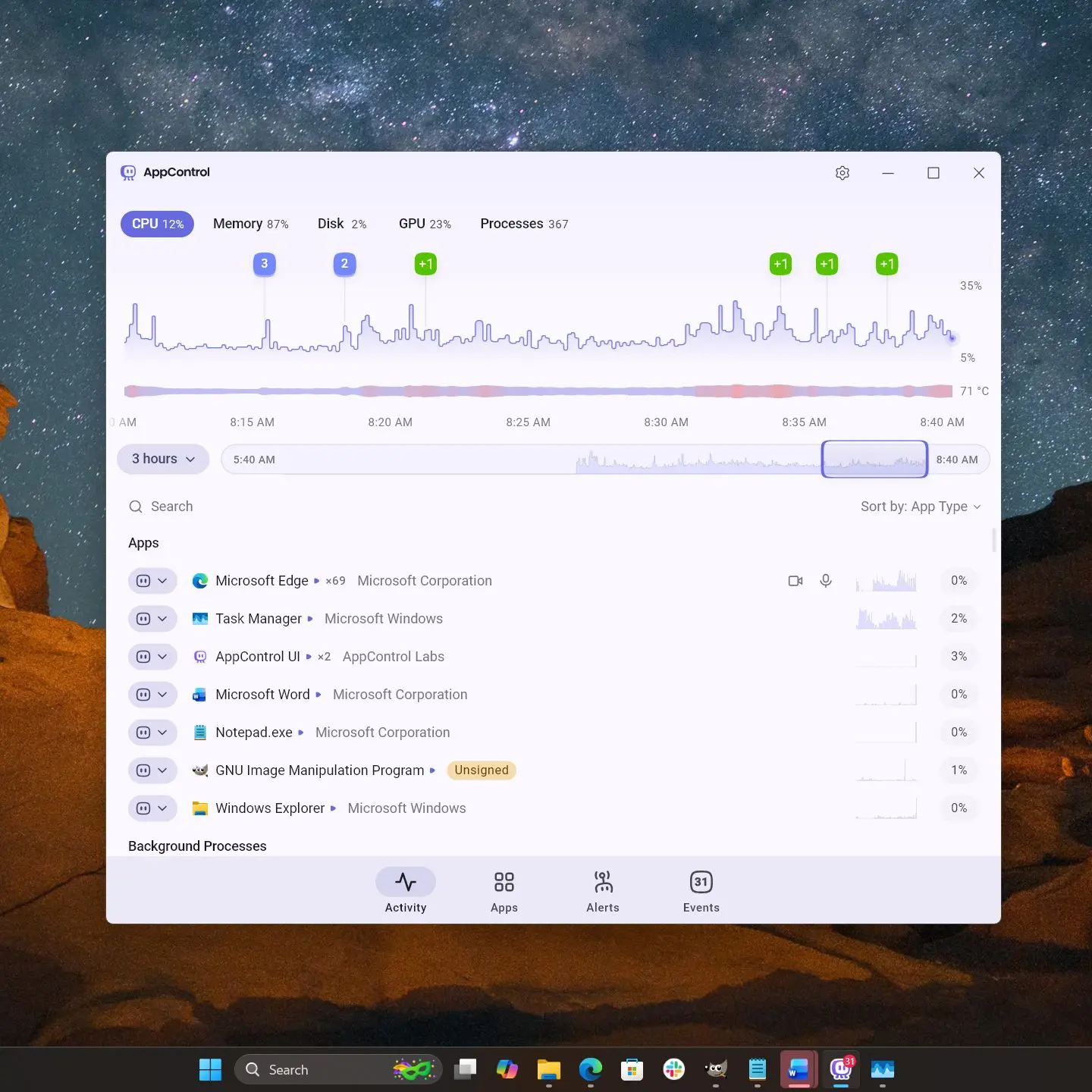Open Notepad from taskbar

click(757, 1069)
